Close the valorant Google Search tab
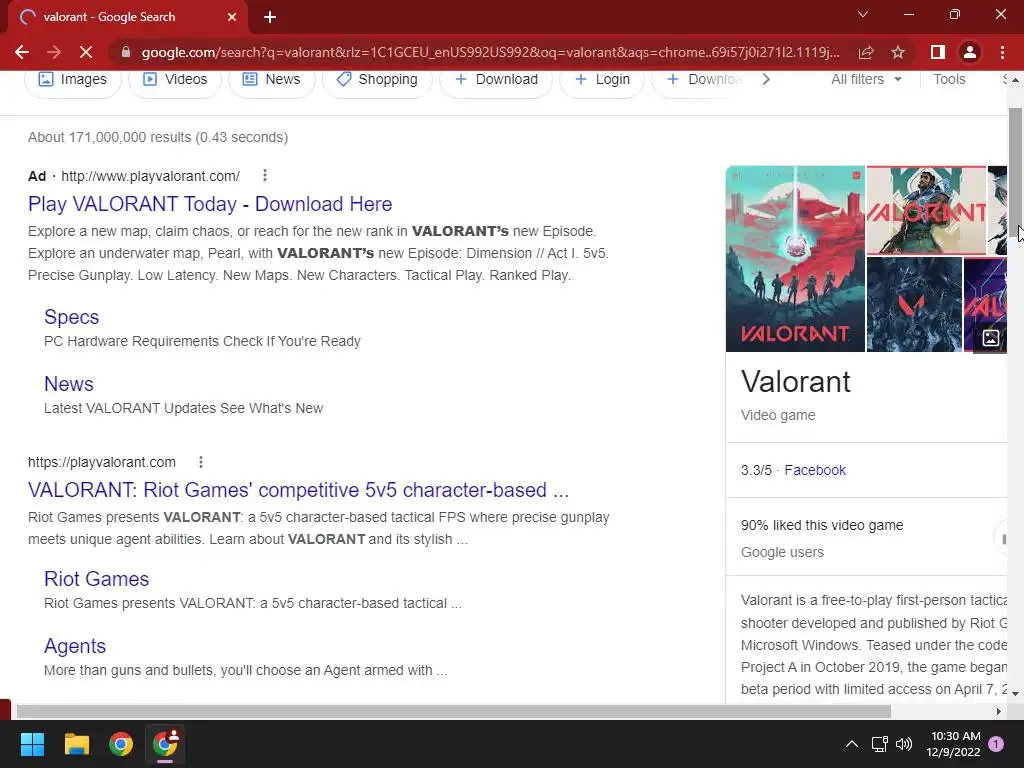The height and width of the screenshot is (768, 1024). click(x=232, y=17)
